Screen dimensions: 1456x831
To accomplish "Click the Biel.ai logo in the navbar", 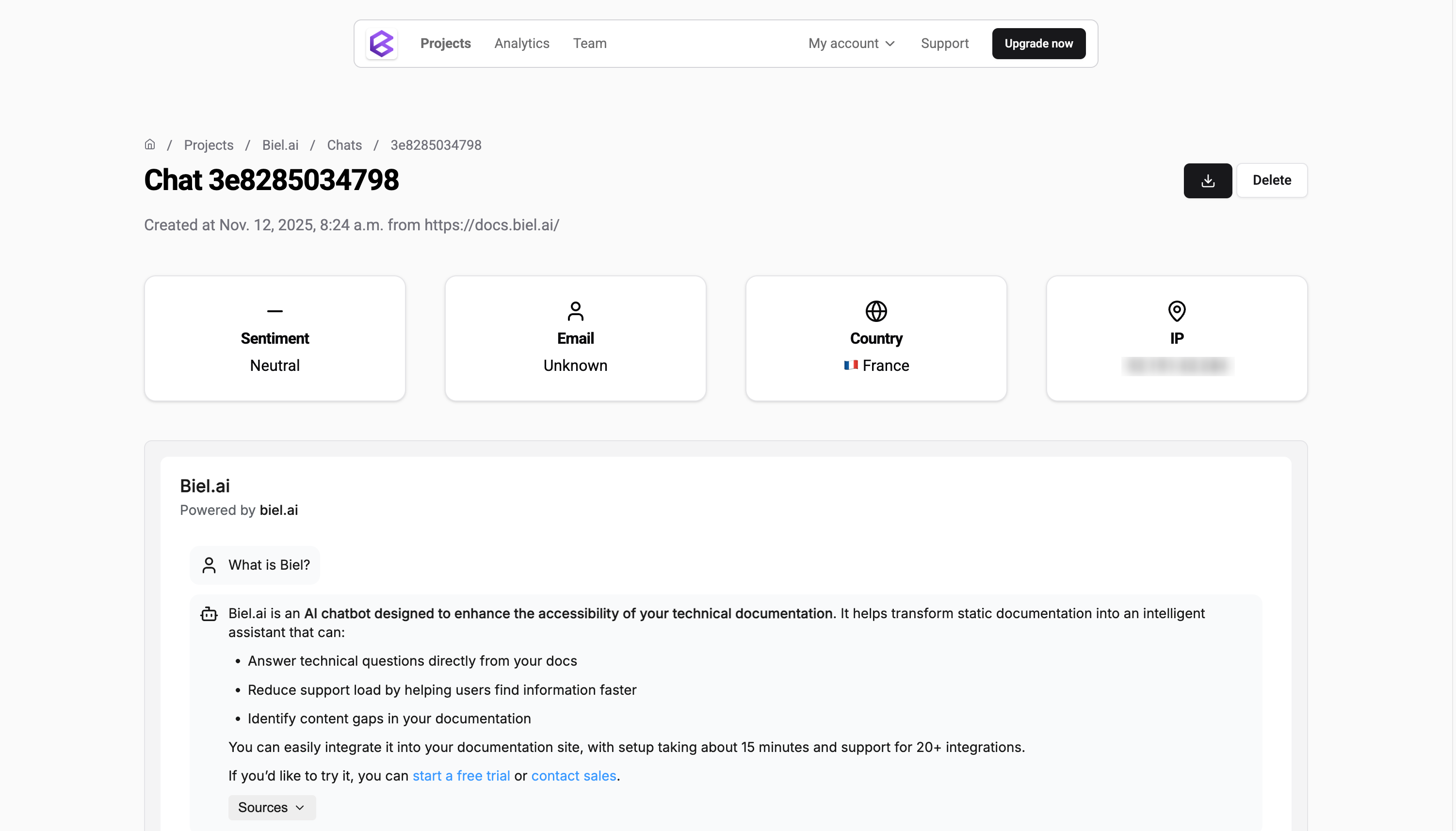I will [x=381, y=43].
